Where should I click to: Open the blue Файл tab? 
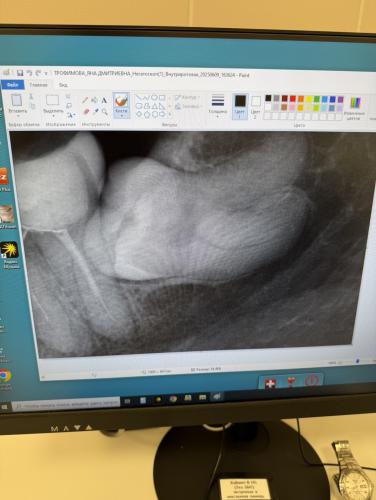12,85
